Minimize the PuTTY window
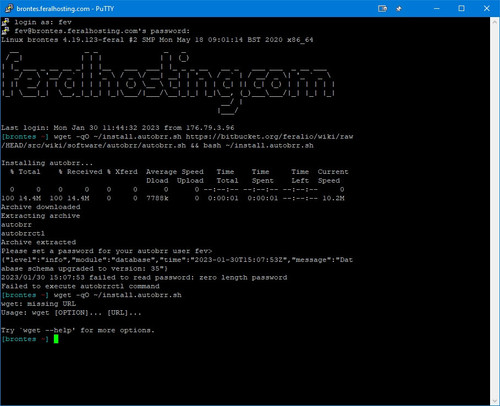Viewport: 500px width, 406px height. tap(436, 9)
